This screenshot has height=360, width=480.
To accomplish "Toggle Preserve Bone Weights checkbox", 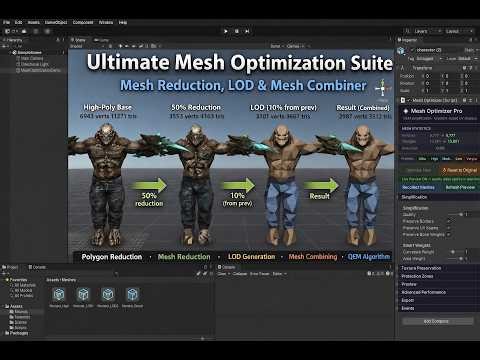I will (449, 235).
